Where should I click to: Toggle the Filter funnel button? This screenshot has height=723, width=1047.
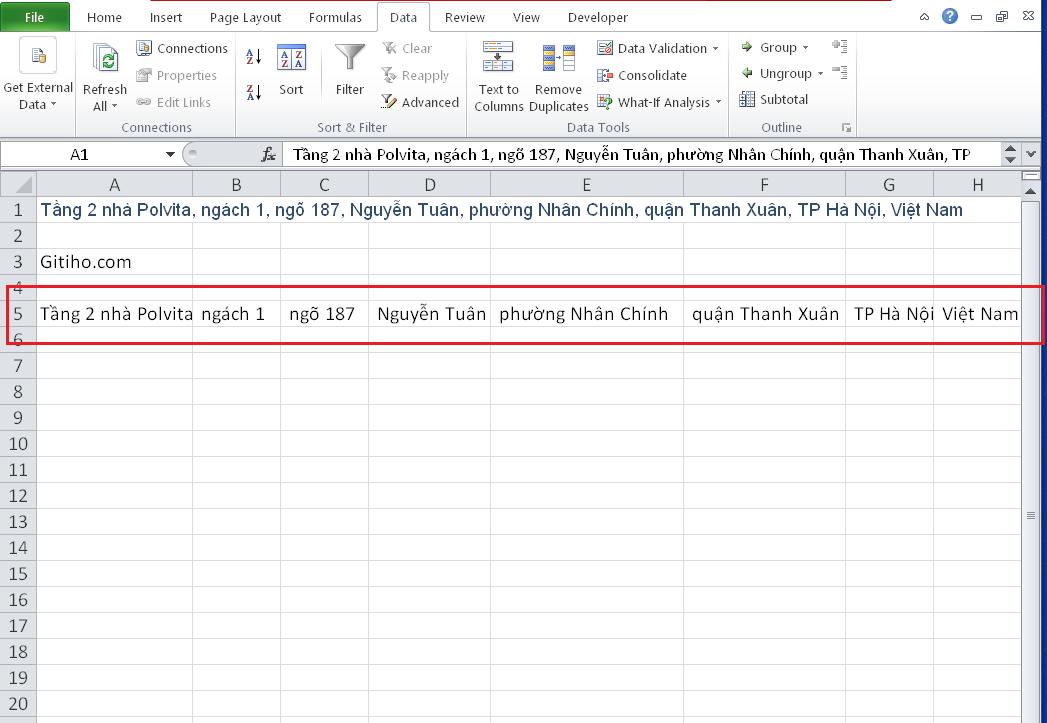(350, 69)
